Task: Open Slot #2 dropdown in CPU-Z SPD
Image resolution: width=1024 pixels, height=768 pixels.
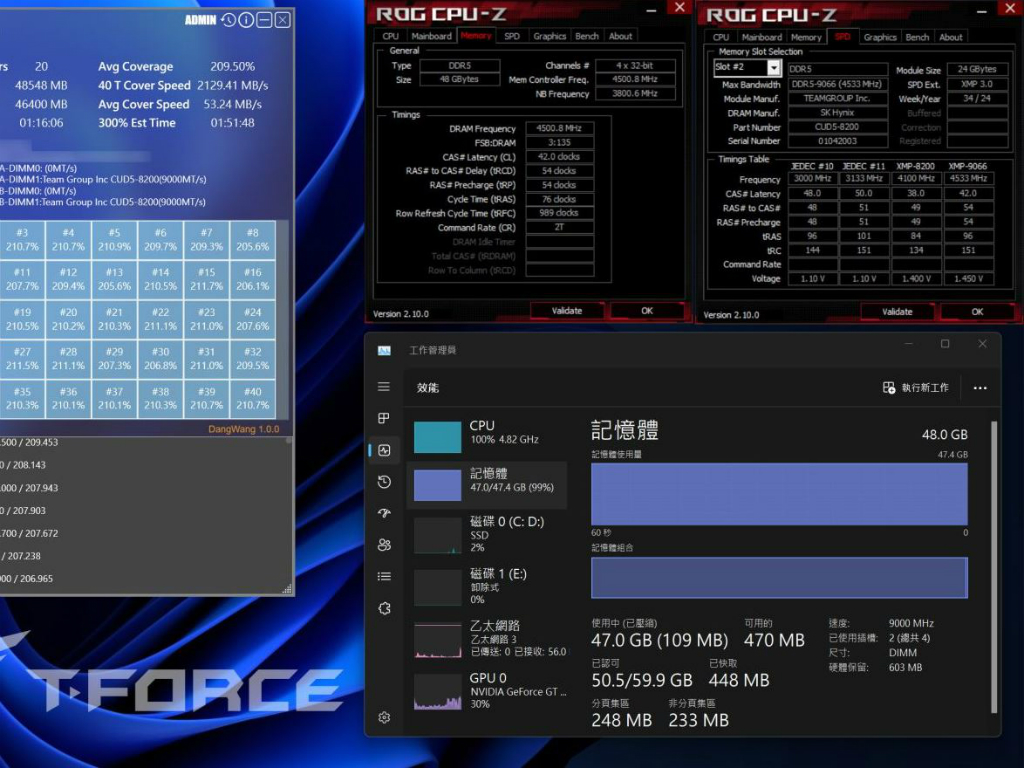Action: [x=773, y=67]
